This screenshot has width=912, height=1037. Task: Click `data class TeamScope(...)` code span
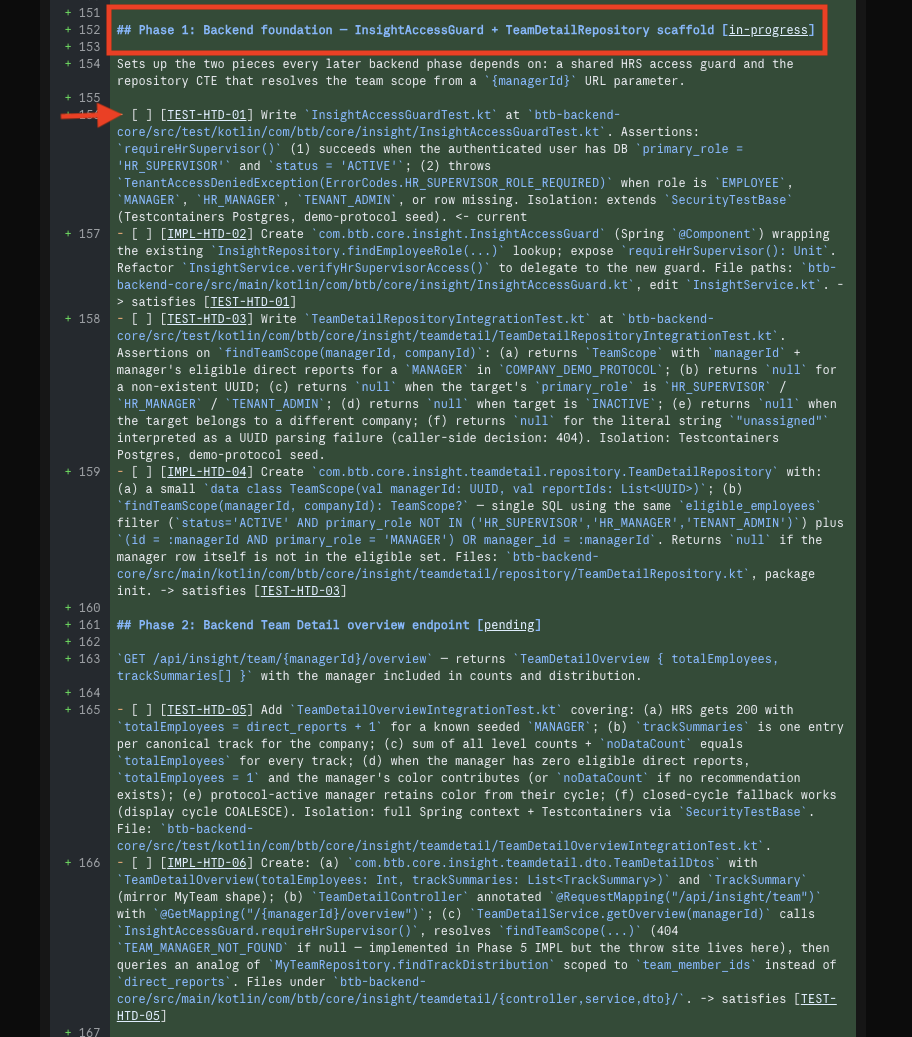(x=455, y=489)
